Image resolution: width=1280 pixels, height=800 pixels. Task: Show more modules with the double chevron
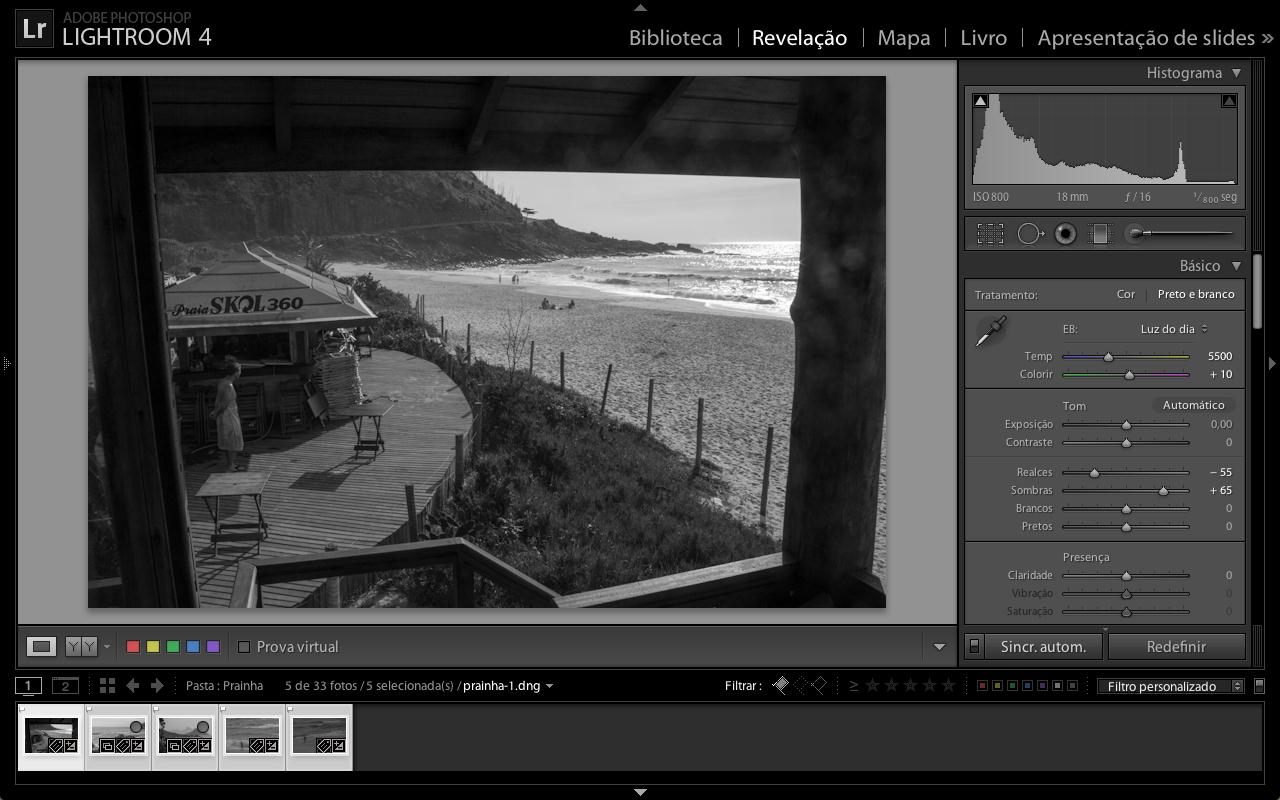[1268, 38]
